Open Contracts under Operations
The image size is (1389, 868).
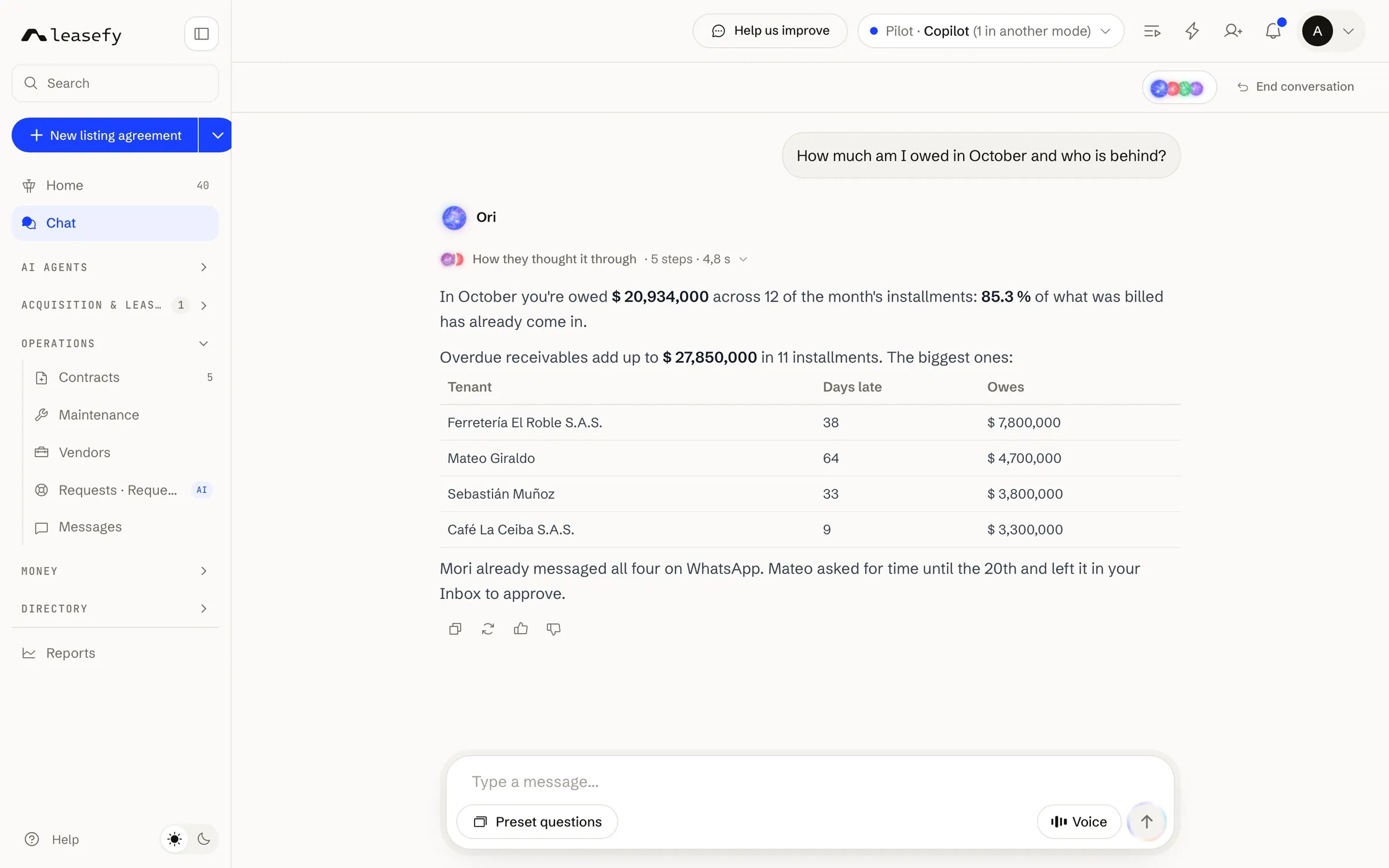click(x=123, y=377)
